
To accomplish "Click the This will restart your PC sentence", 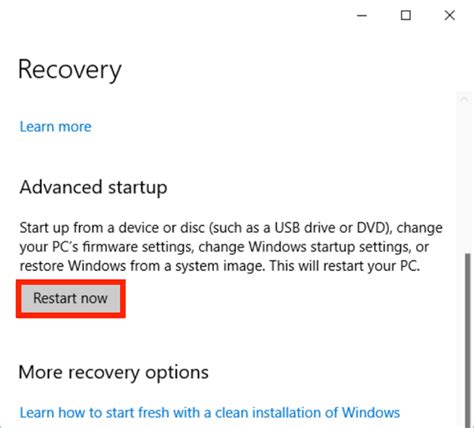I will pyautogui.click(x=345, y=266).
